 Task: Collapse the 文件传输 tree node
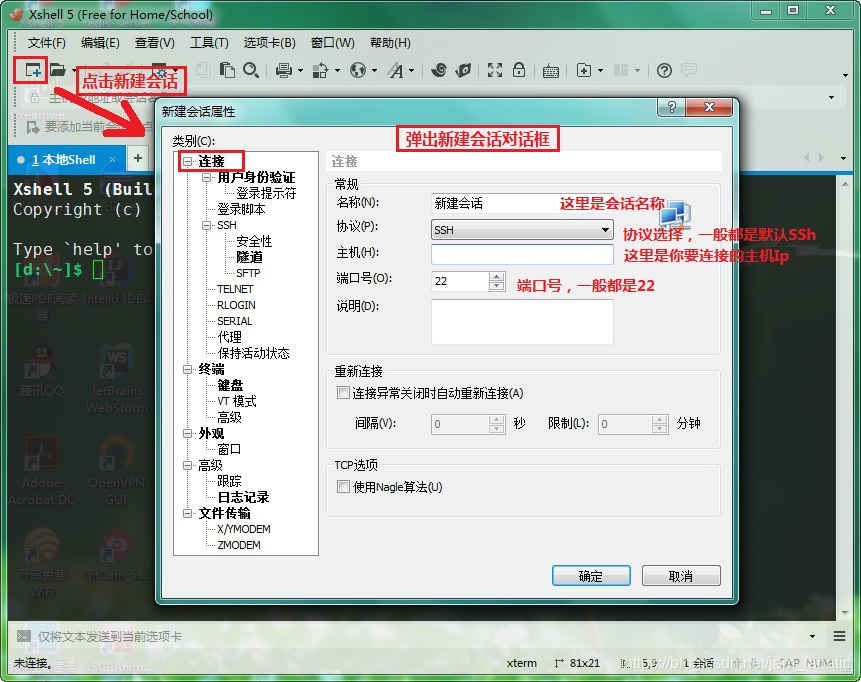[188, 513]
